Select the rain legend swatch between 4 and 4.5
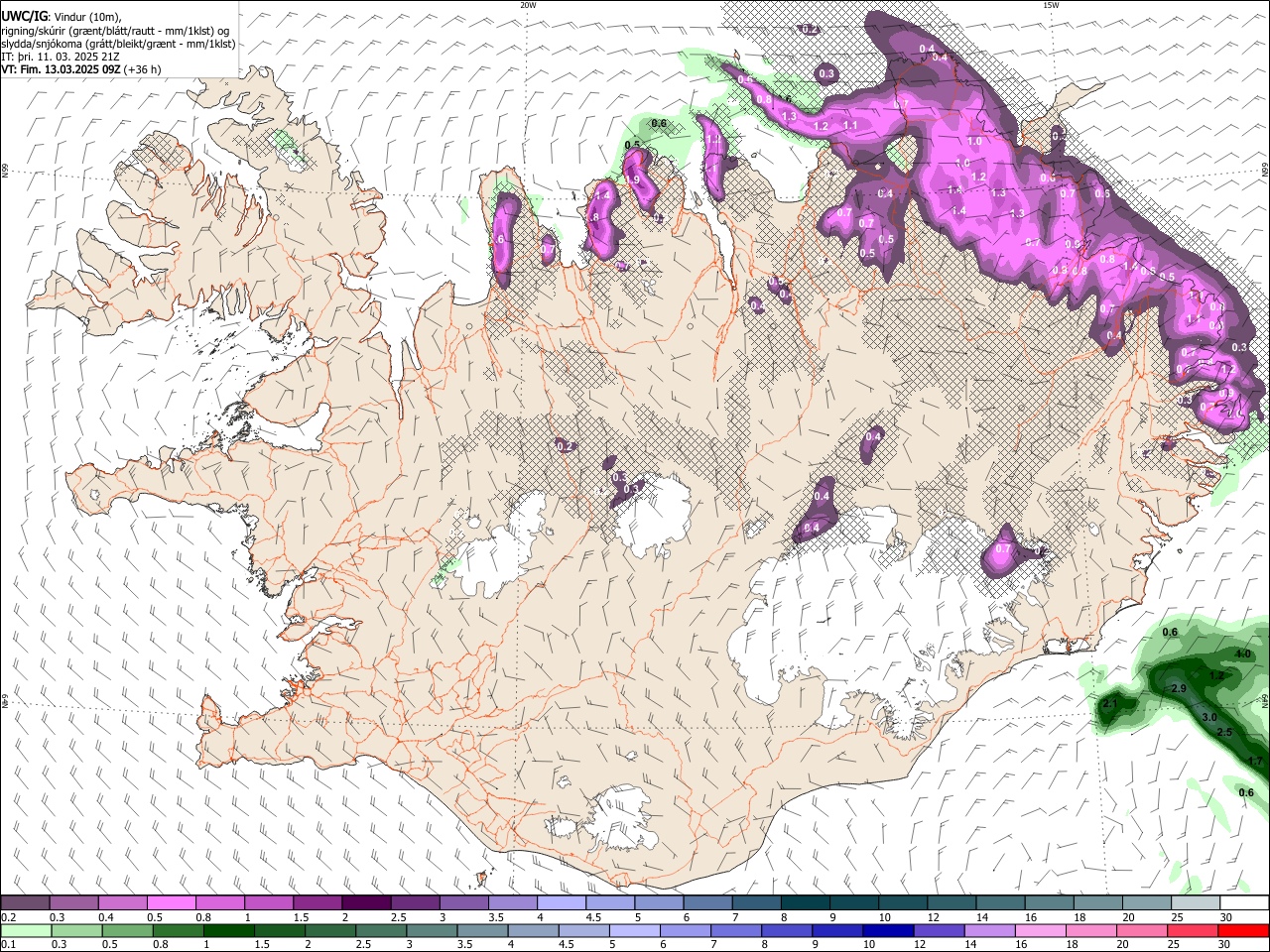Viewport: 1270px width, 952px height. point(532,930)
